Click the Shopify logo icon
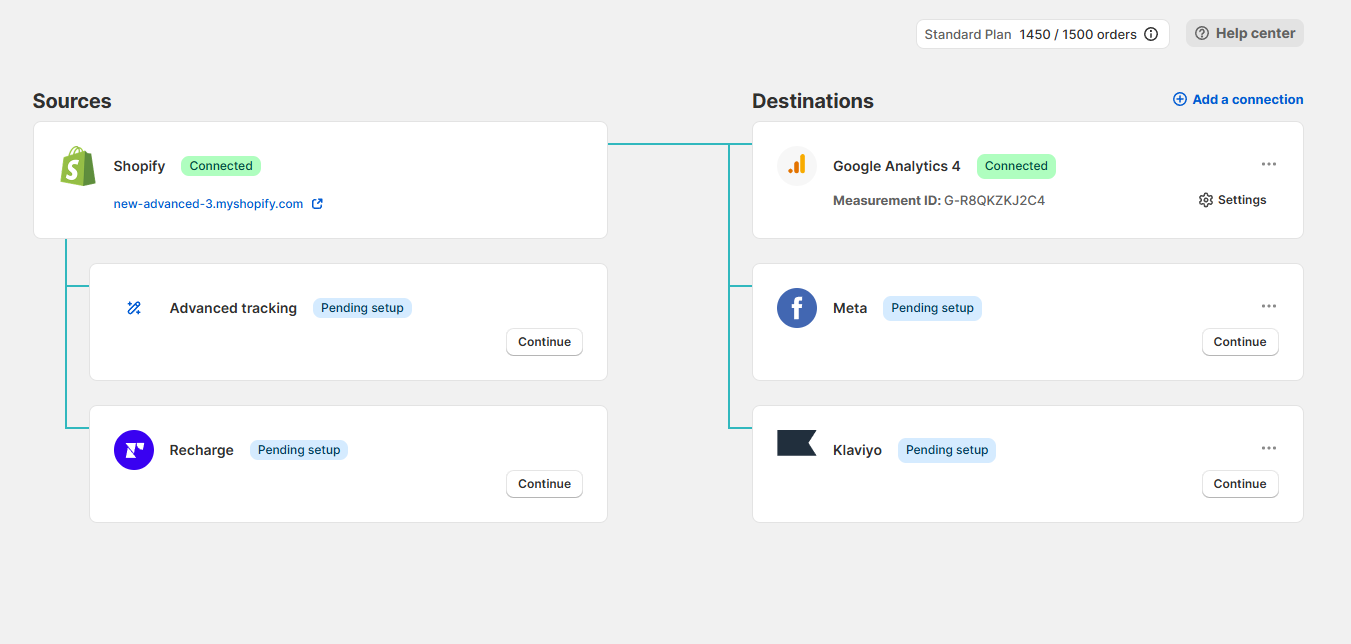The height and width of the screenshot is (644, 1351). pyautogui.click(x=78, y=166)
